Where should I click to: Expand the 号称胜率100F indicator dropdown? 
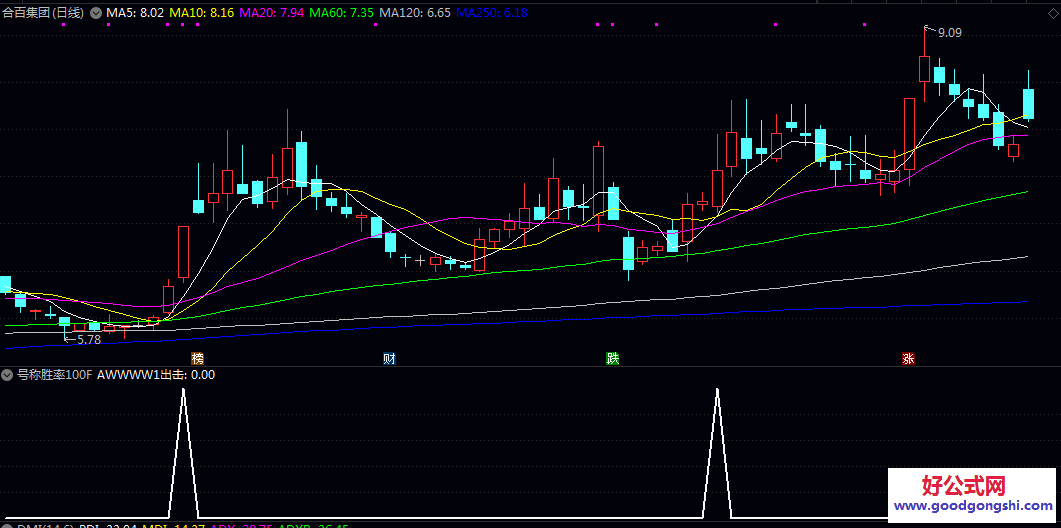pyautogui.click(x=7, y=375)
